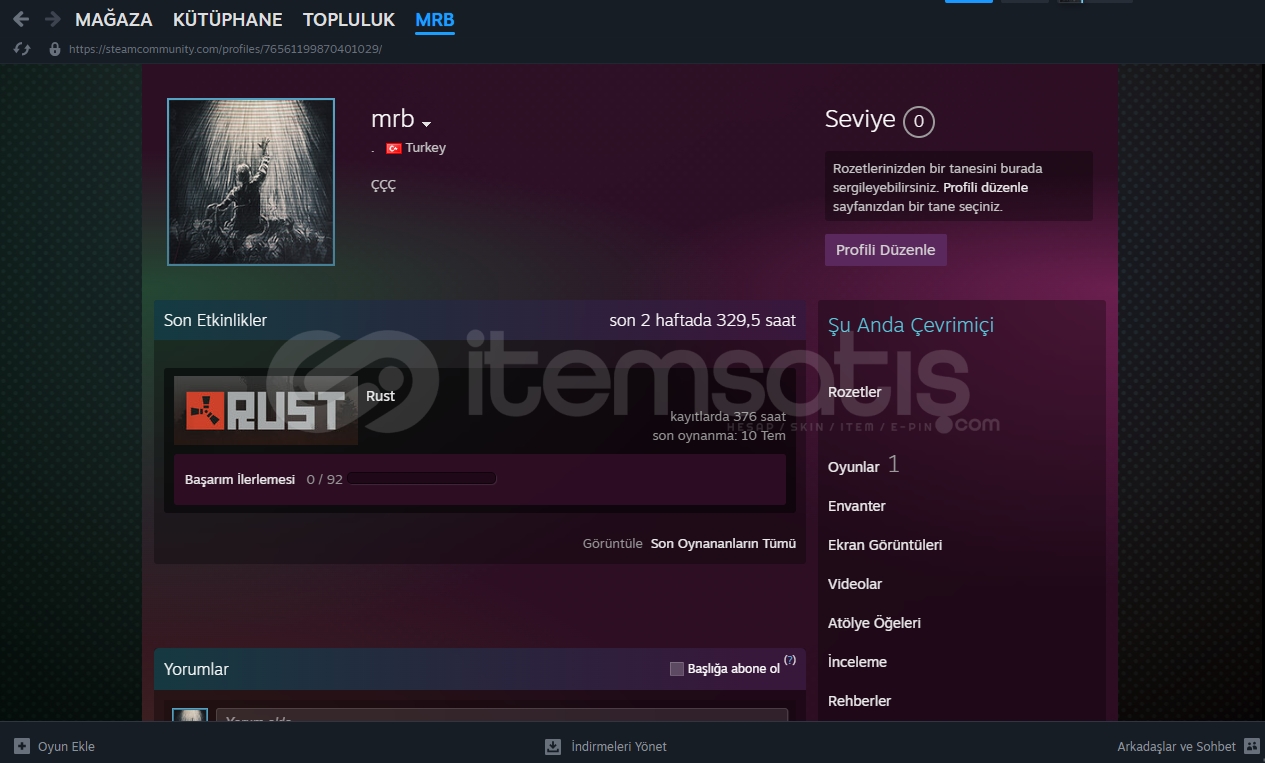This screenshot has height=763, width=1265.
Task: Open the friends chat icon
Action: [x=1252, y=746]
